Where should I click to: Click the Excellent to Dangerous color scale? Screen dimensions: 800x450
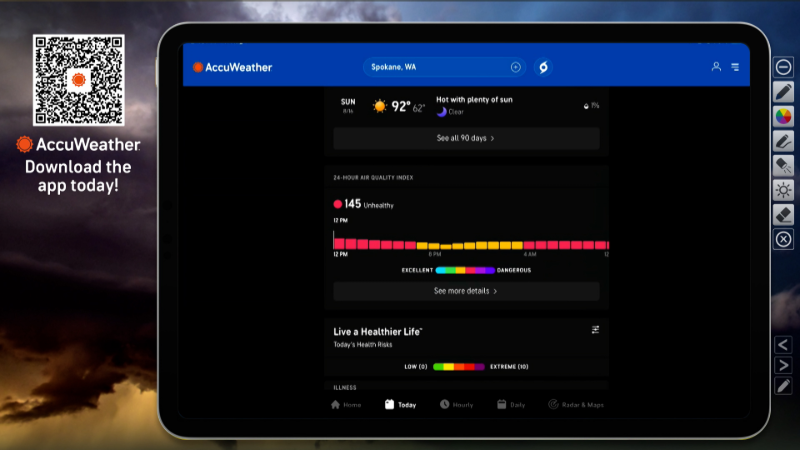click(x=465, y=270)
